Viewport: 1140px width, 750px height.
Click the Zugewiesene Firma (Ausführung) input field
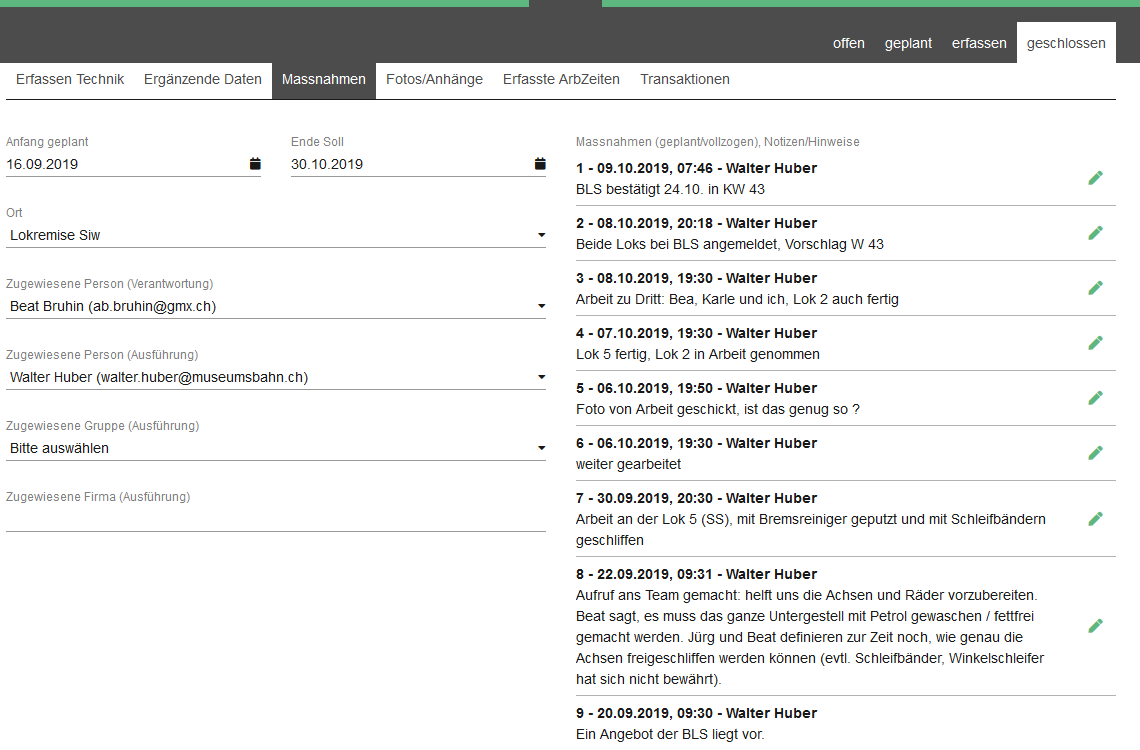coord(275,519)
